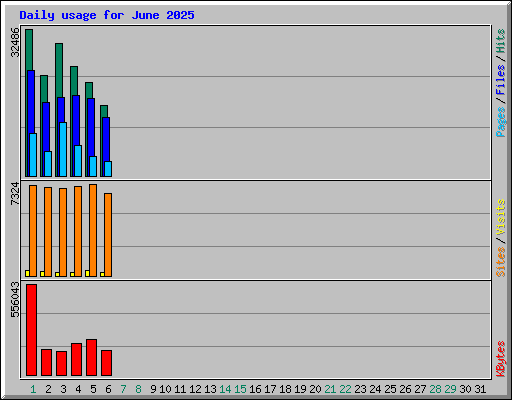The height and width of the screenshot is (400, 512).
Task: Click day 26 on the x-axis
Action: pyautogui.click(x=405, y=389)
